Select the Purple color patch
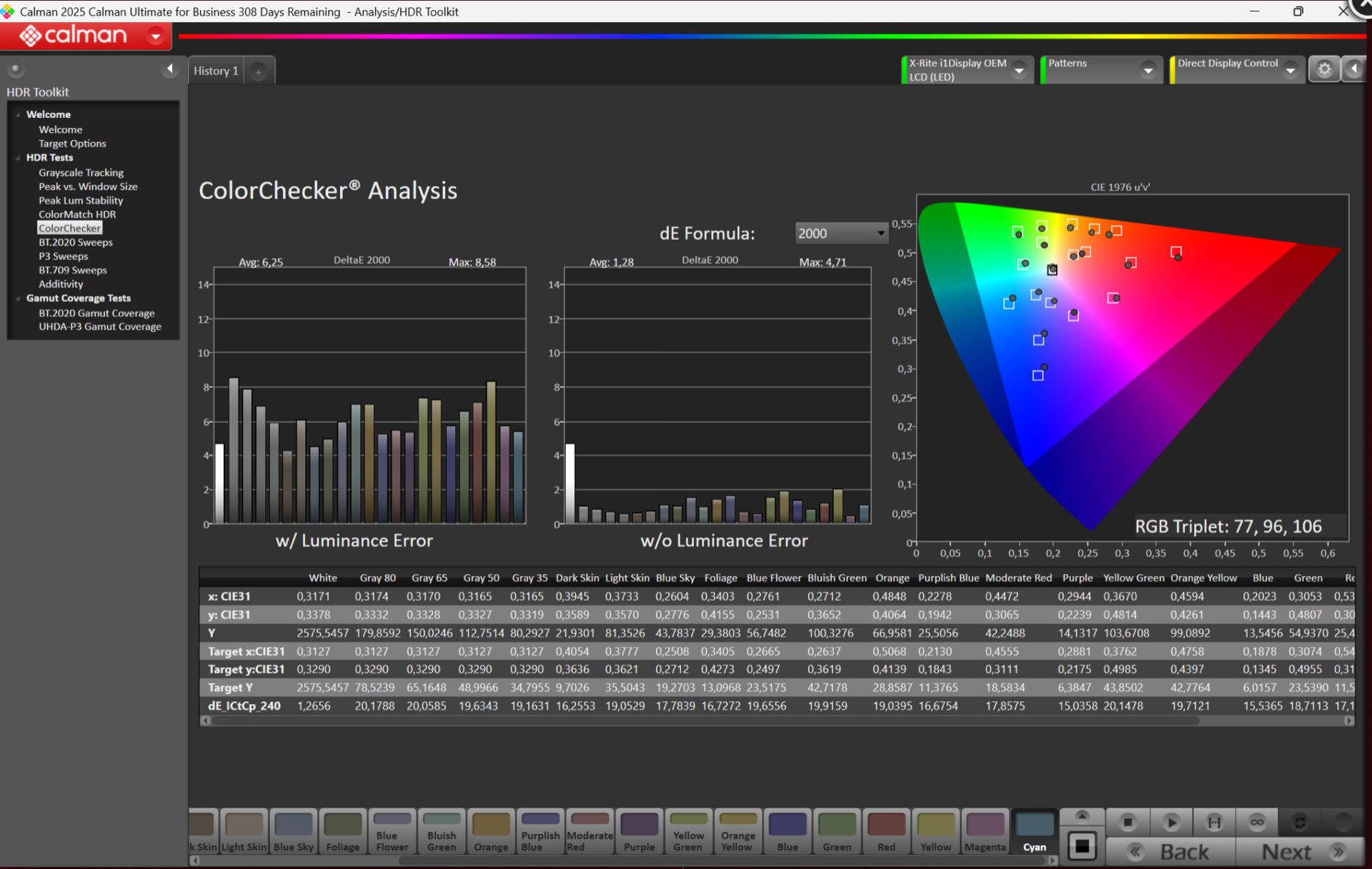This screenshot has width=1372, height=869. (x=639, y=832)
